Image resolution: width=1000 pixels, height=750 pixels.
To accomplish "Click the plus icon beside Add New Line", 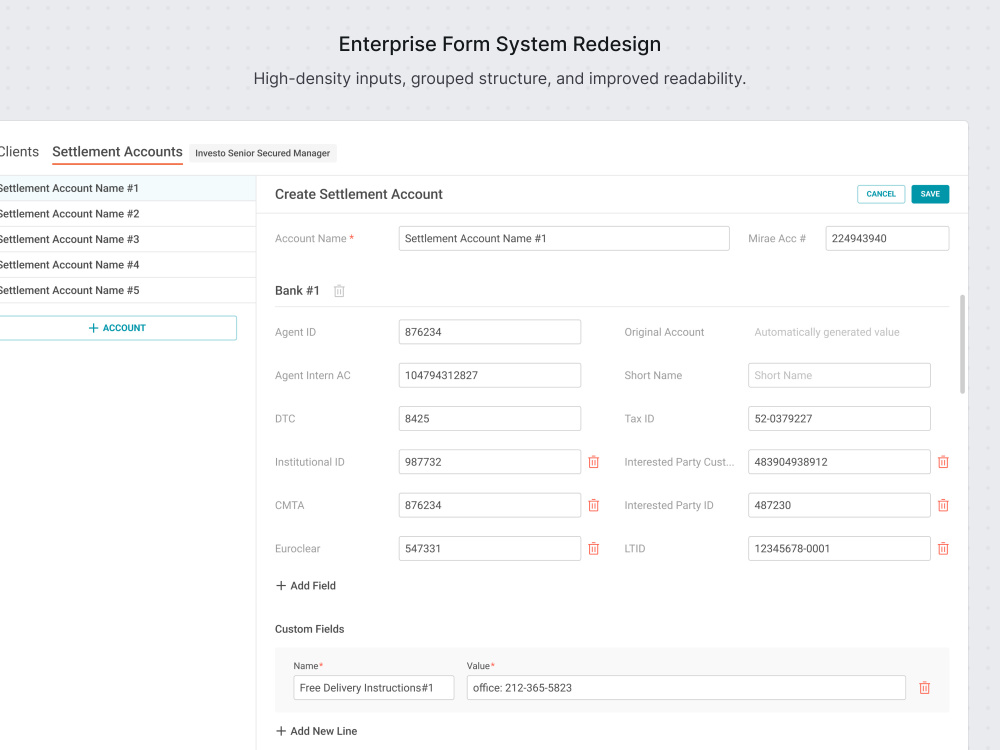I will (x=281, y=731).
